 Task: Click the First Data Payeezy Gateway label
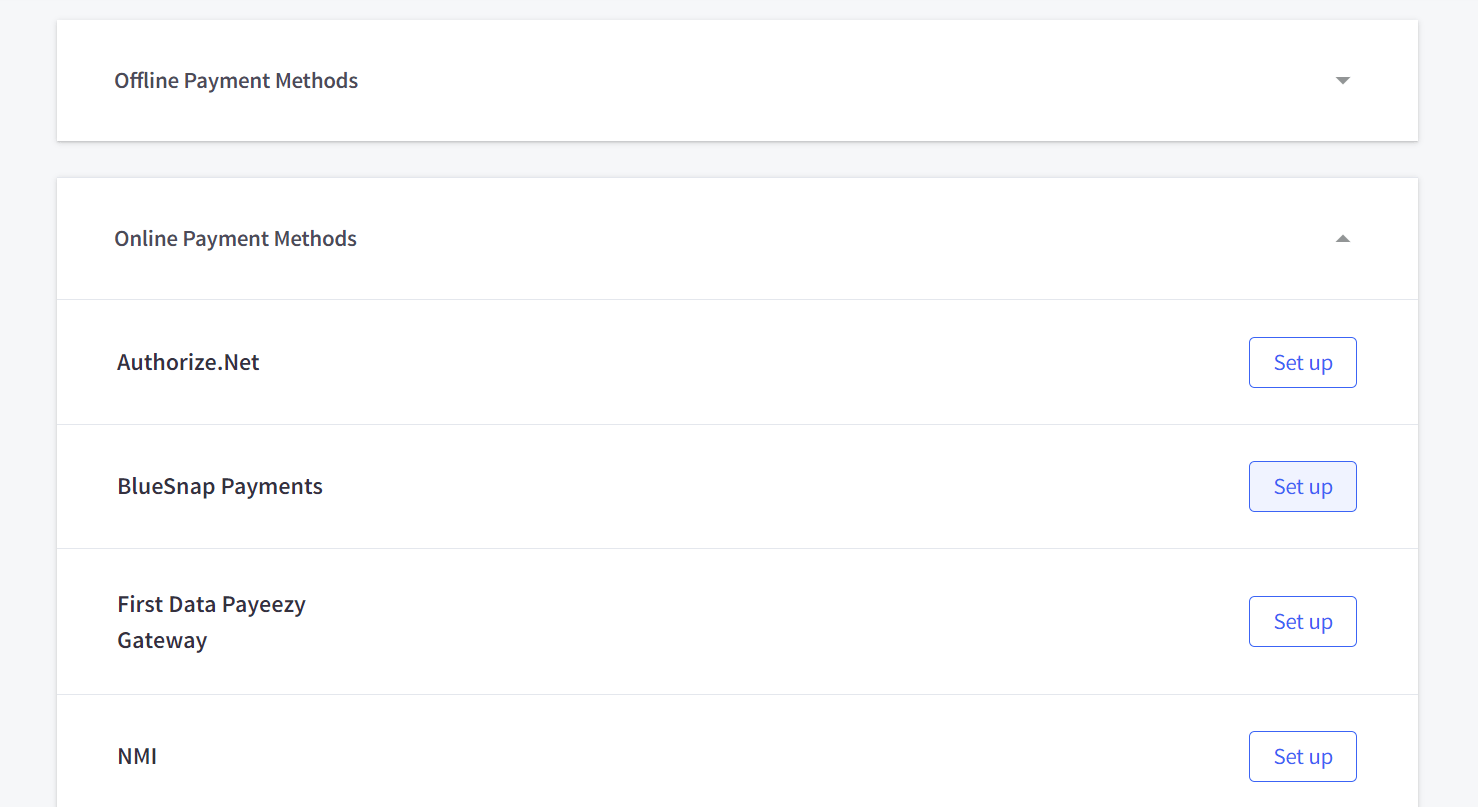pyautogui.click(x=211, y=621)
